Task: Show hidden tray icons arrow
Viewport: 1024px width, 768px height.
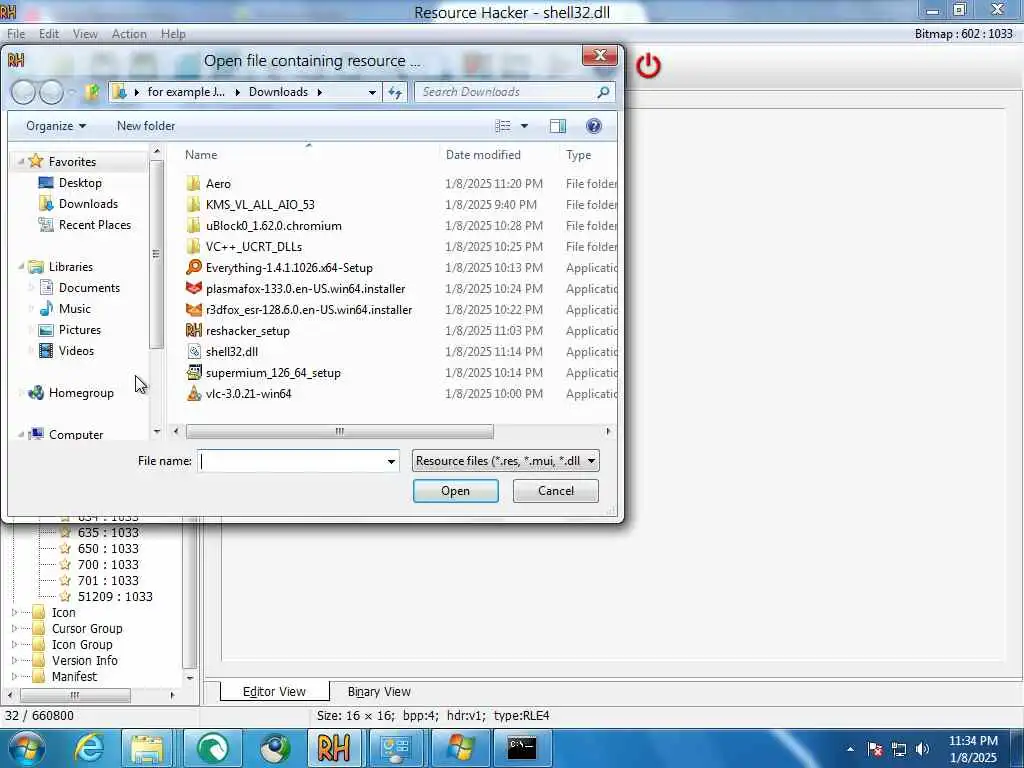Action: coord(850,749)
